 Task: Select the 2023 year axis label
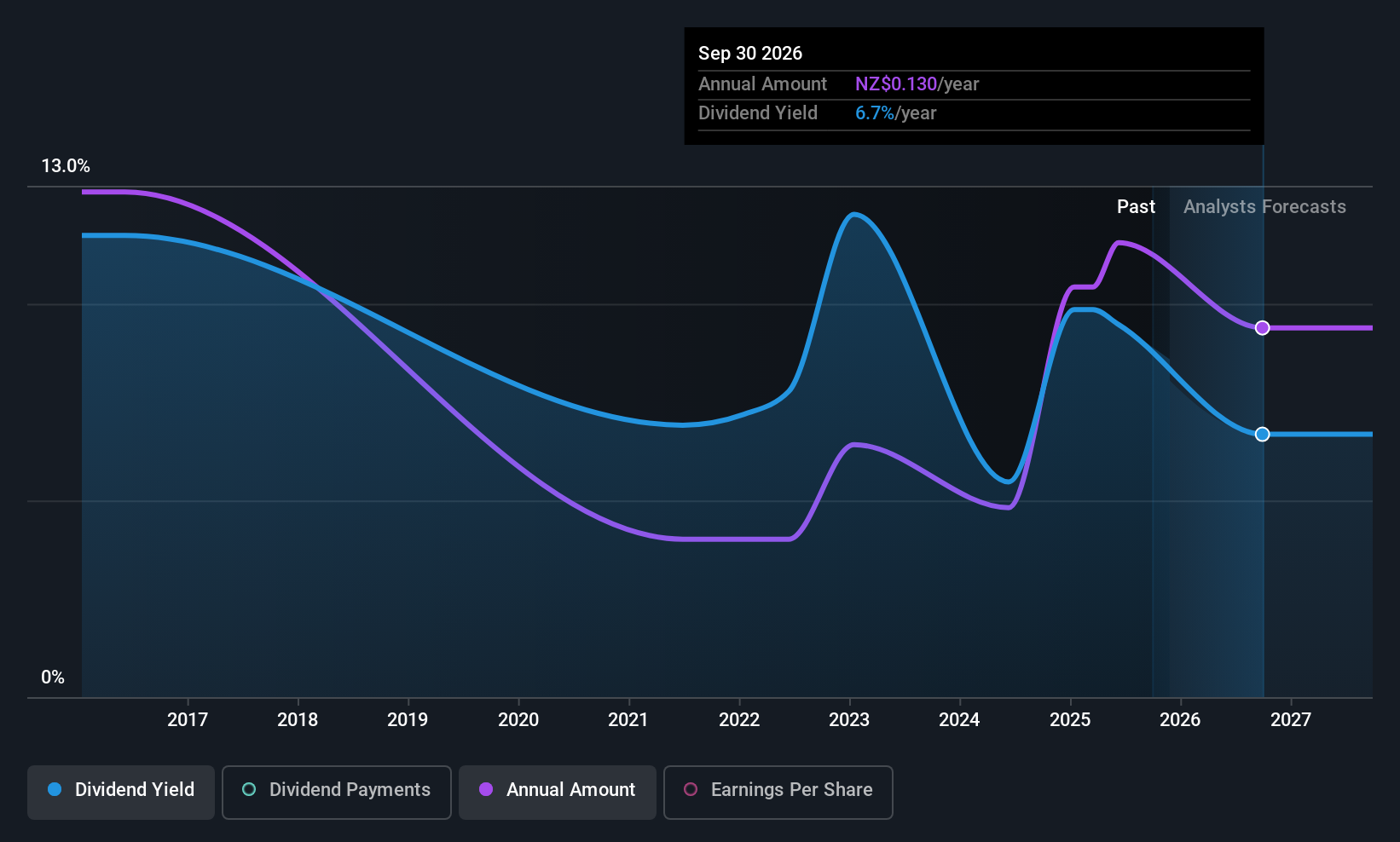[849, 719]
